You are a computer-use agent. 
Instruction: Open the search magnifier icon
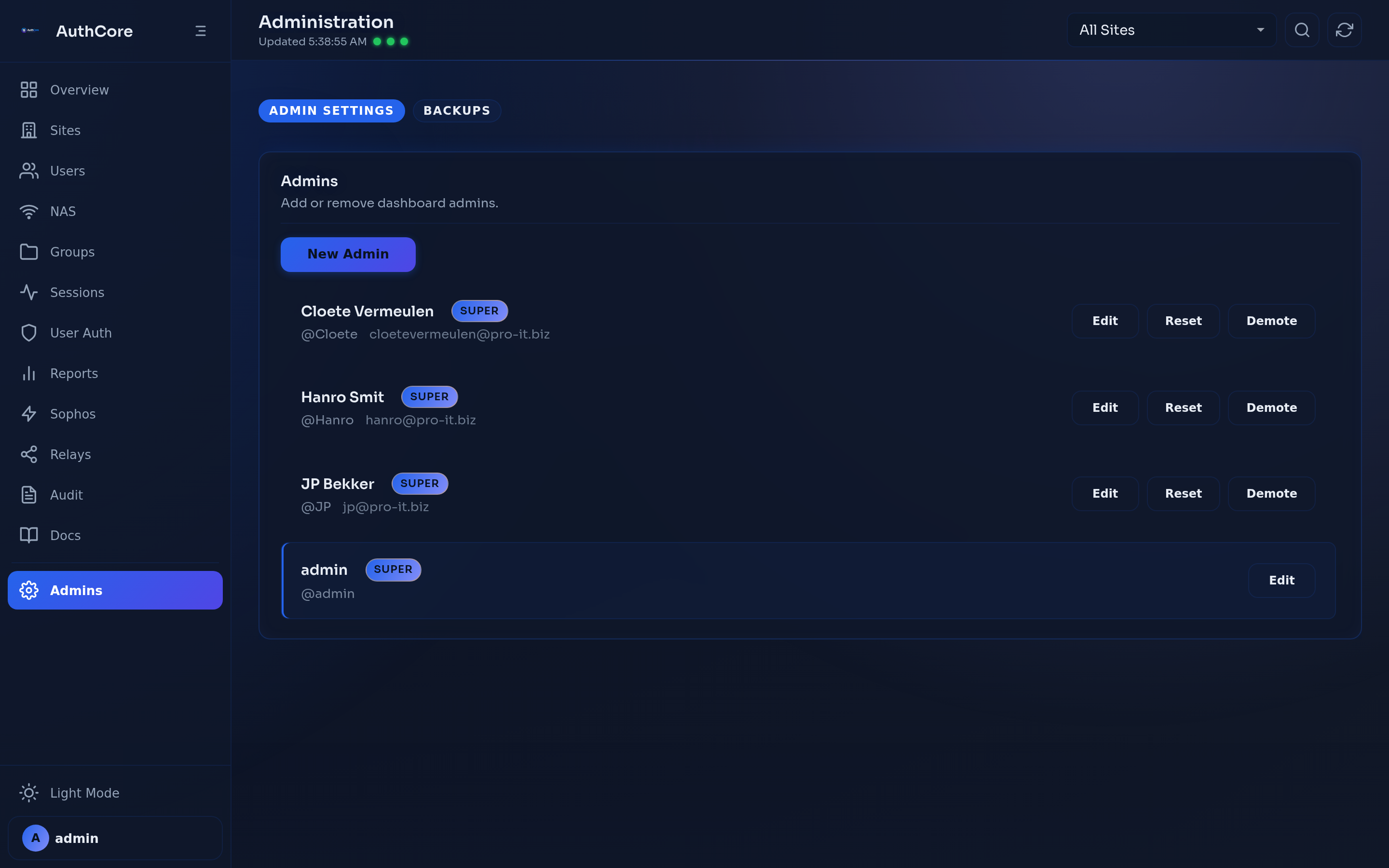1302,30
